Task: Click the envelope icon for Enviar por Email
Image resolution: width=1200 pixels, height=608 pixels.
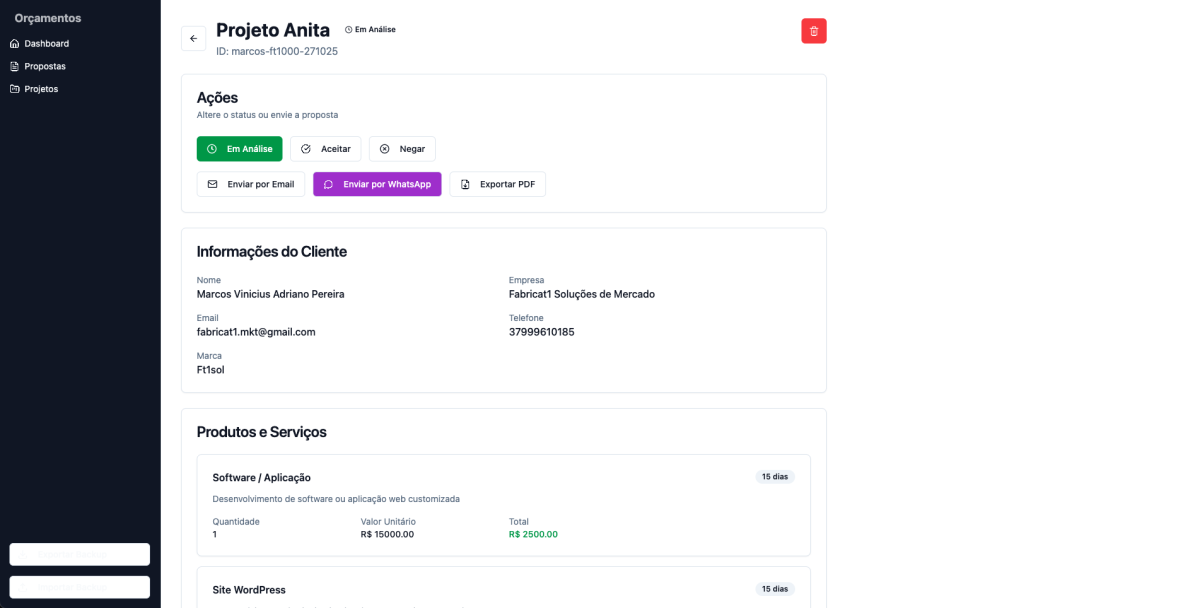Action: pyautogui.click(x=212, y=184)
